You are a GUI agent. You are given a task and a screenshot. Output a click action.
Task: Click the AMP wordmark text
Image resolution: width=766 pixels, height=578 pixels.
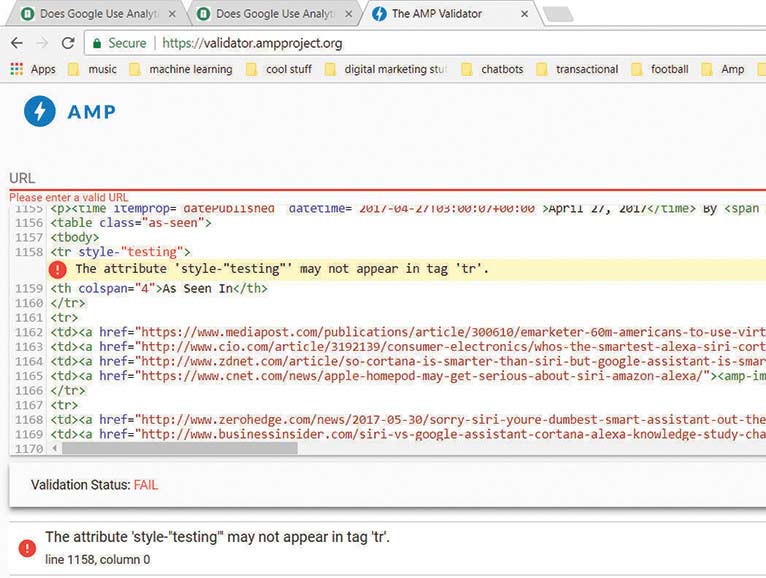(91, 112)
